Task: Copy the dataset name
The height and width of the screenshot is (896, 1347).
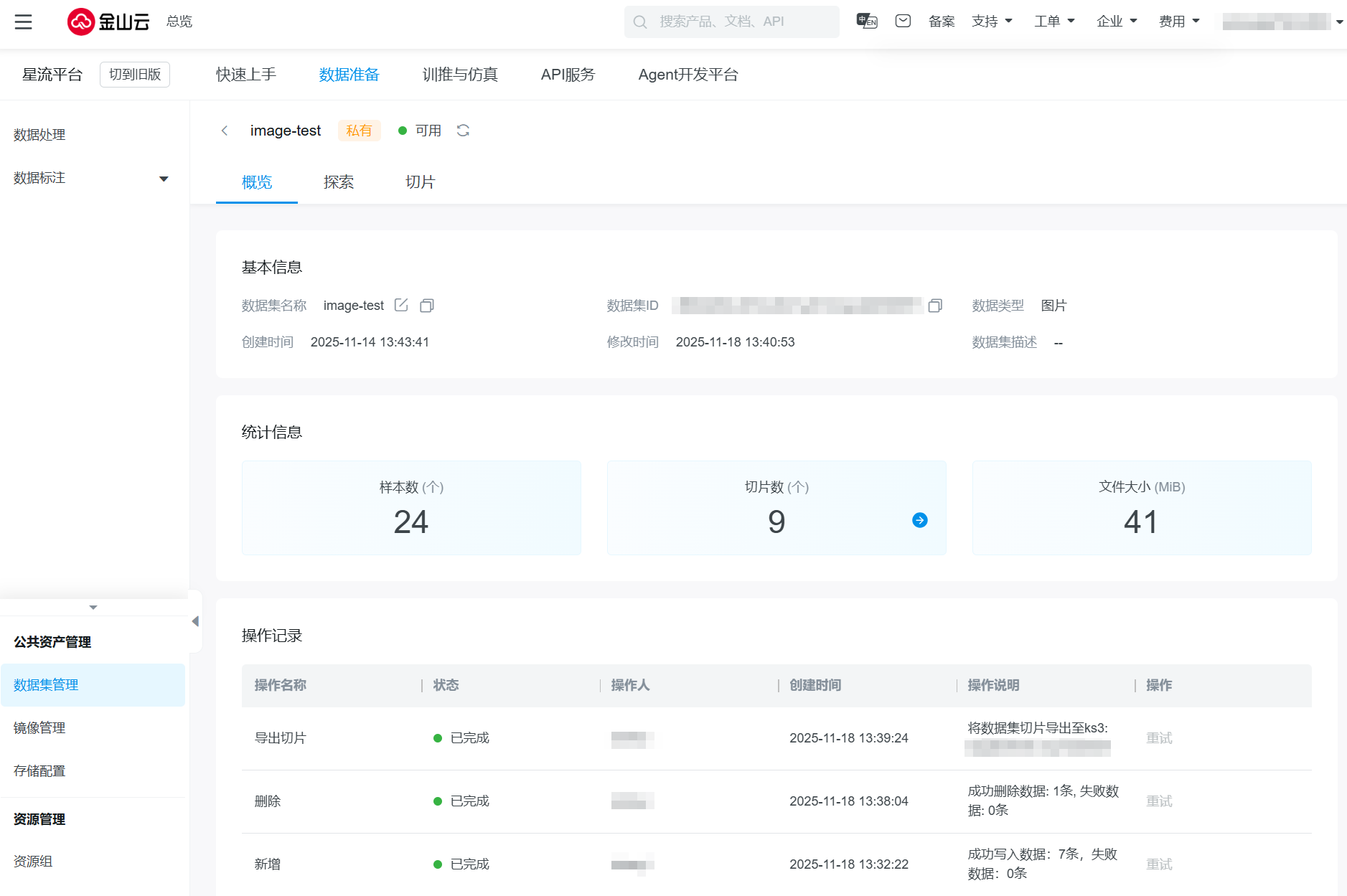Action: (427, 306)
